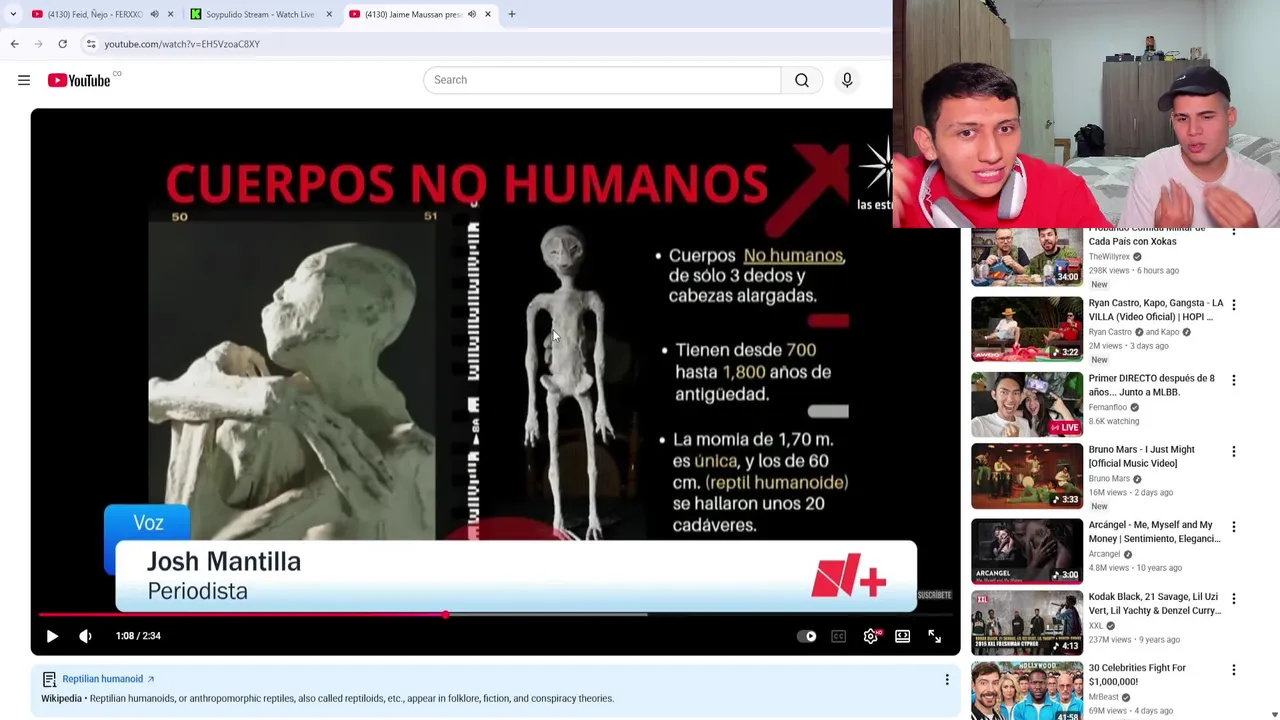Open Primer DIRECTO después de 8 años title
This screenshot has height=720, width=1280.
tap(1152, 385)
